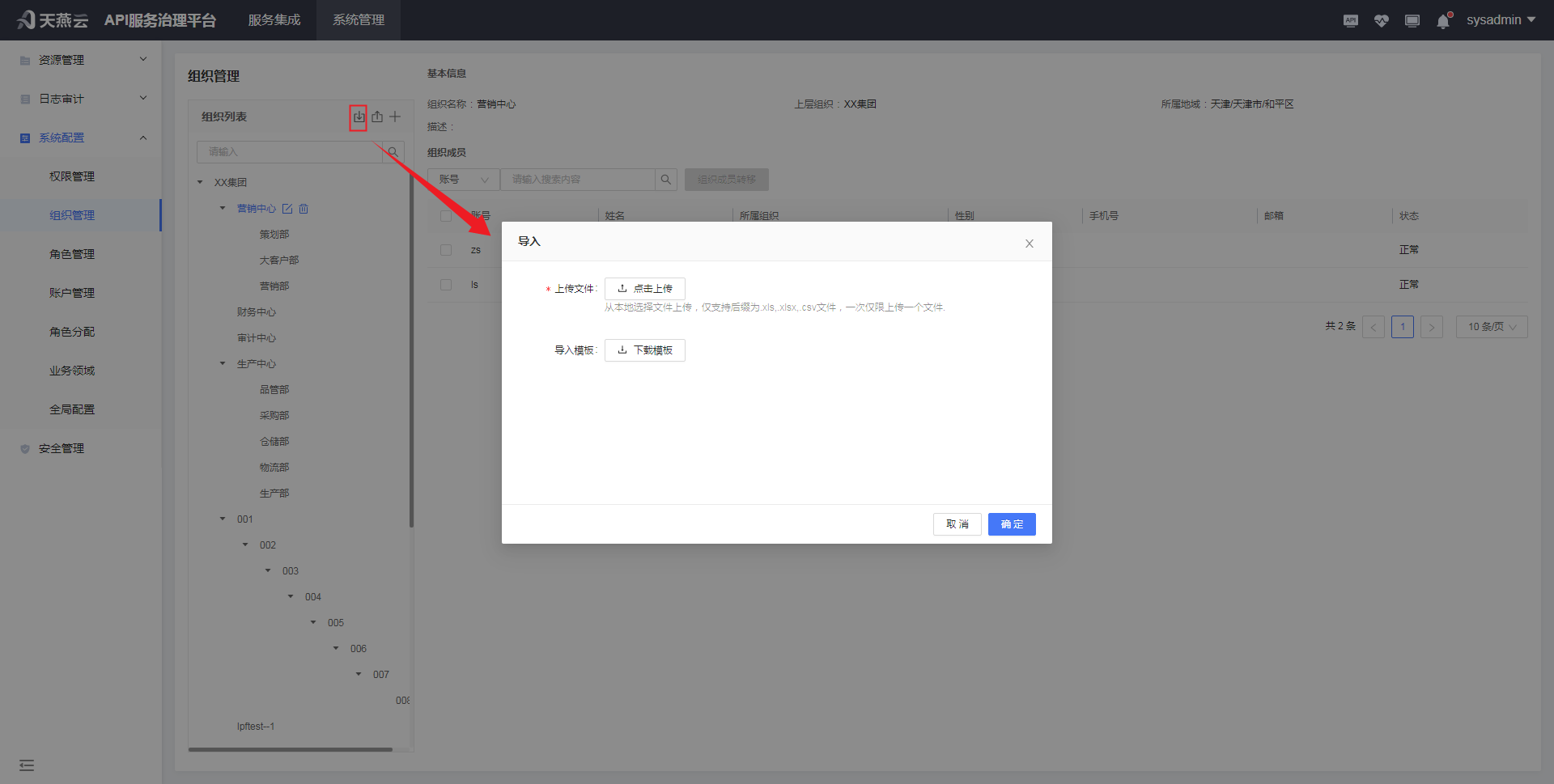Toggle the sidebar collapse icon at bottom left

pos(27,765)
